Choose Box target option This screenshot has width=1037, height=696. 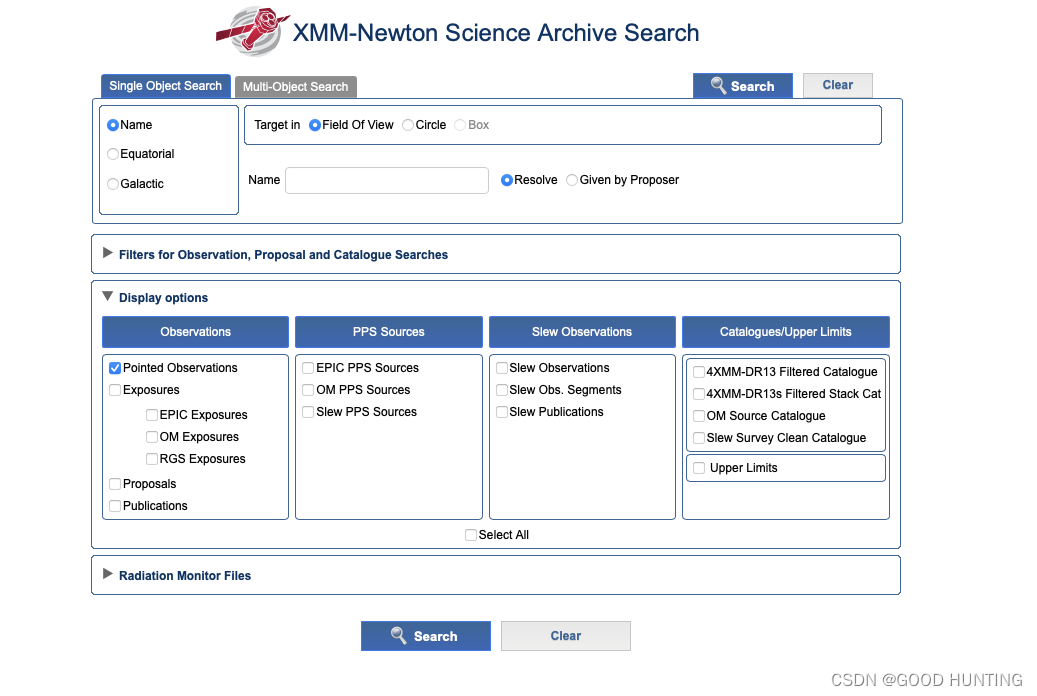(x=460, y=125)
